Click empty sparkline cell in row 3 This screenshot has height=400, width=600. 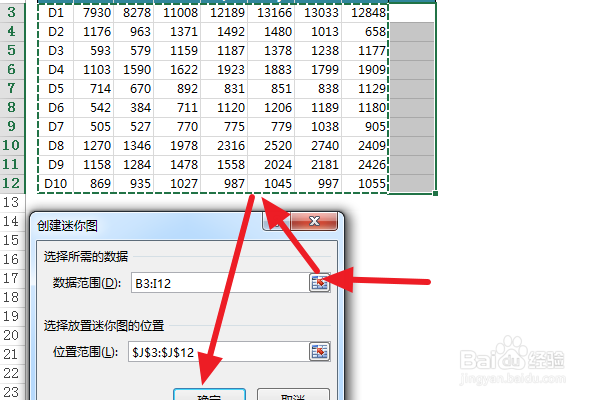pyautogui.click(x=412, y=13)
